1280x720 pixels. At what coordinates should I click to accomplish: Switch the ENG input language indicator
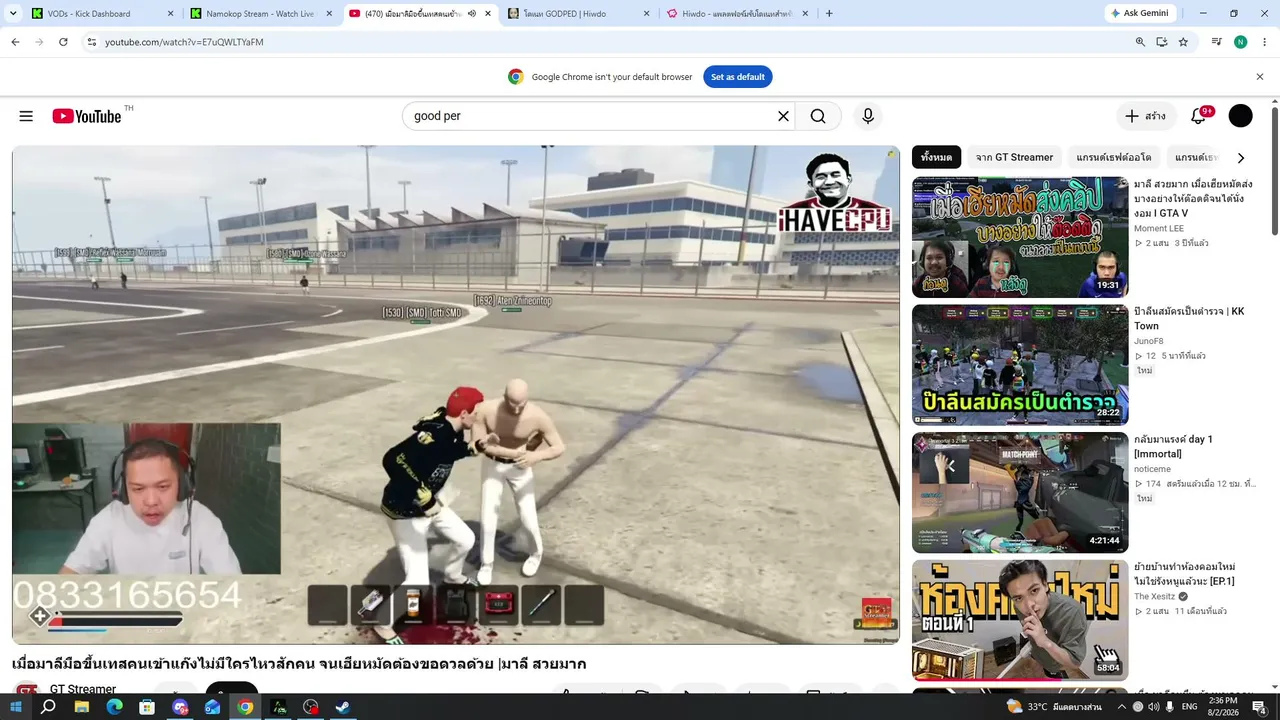coord(1189,707)
